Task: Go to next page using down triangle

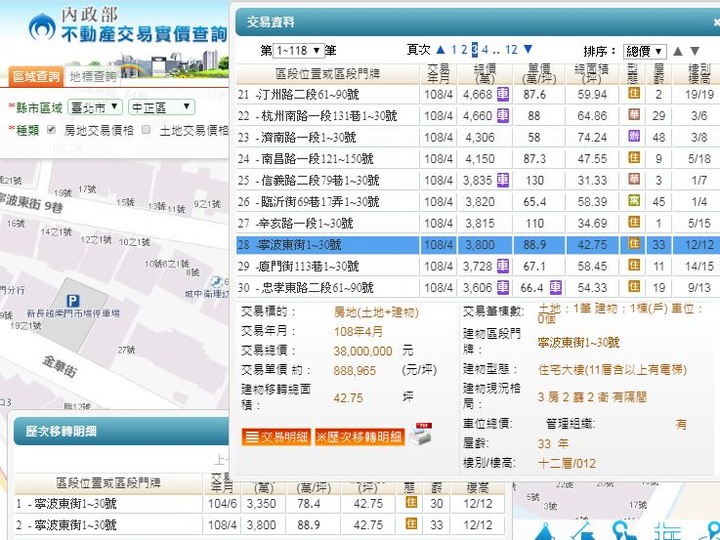Action: point(528,49)
